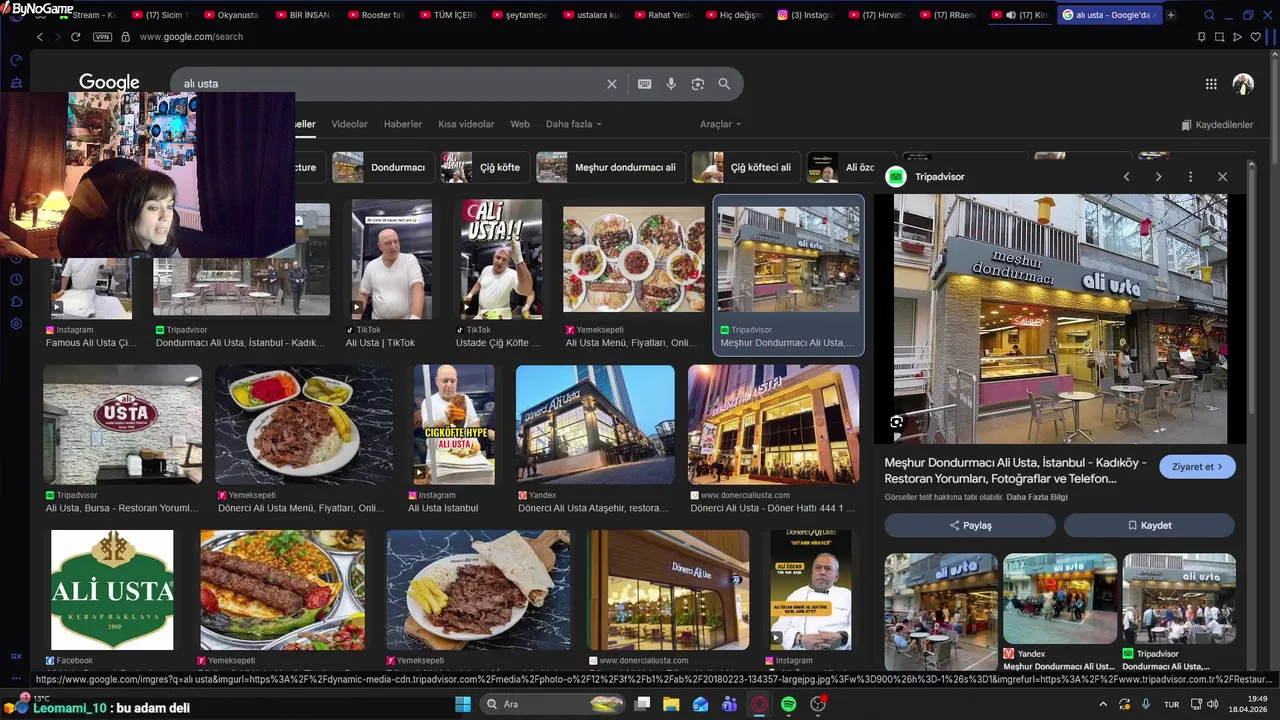Clear the Google search box text
1280x720 pixels.
coord(612,84)
